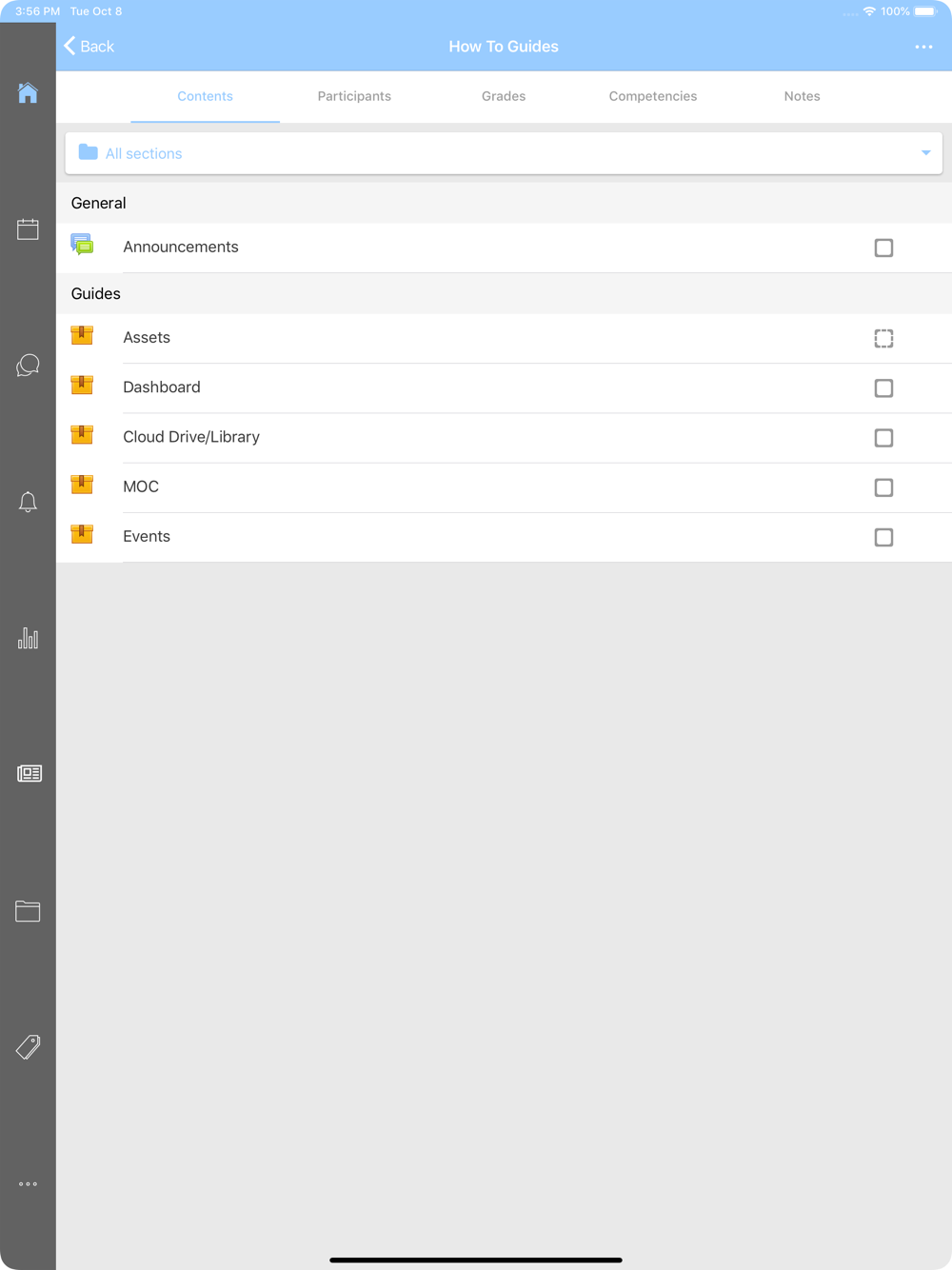This screenshot has width=952, height=1270.
Task: Tick the Announcements completion checkbox
Action: point(883,248)
